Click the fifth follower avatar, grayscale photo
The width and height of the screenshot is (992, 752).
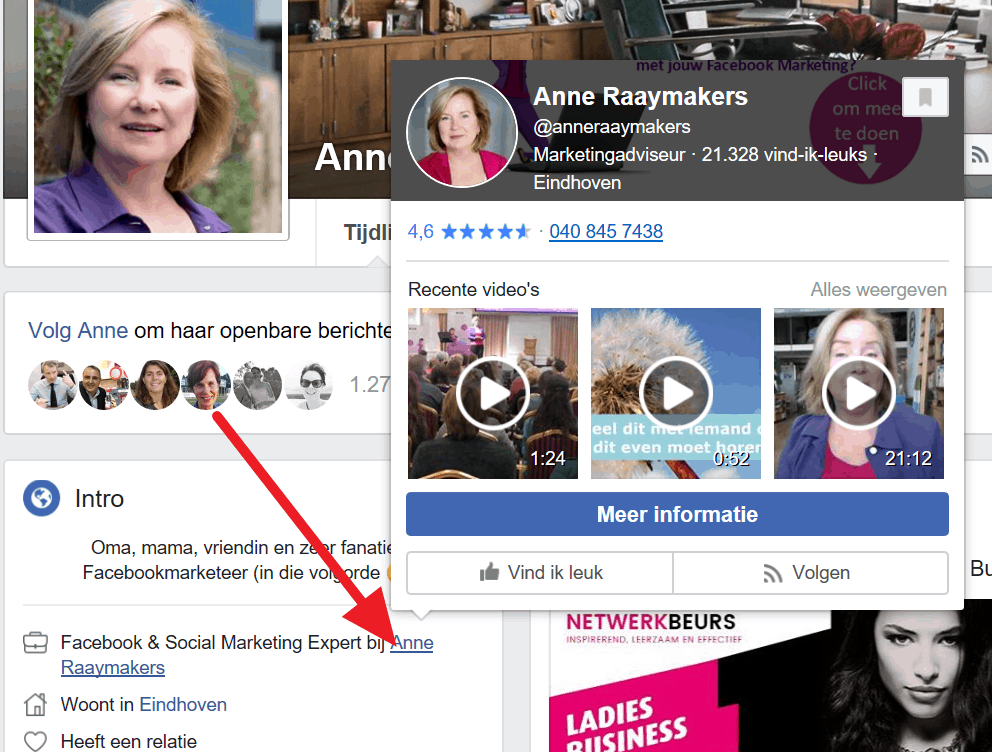(x=257, y=385)
